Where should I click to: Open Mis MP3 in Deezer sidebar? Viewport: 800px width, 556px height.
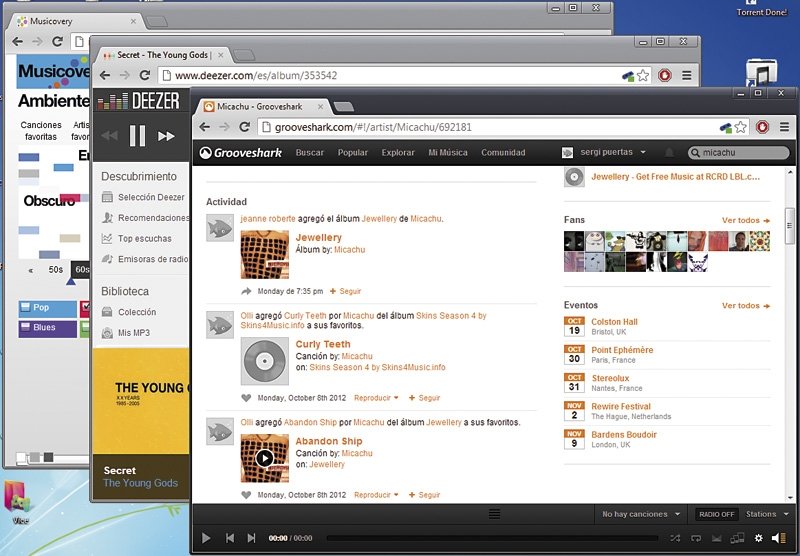[x=126, y=333]
